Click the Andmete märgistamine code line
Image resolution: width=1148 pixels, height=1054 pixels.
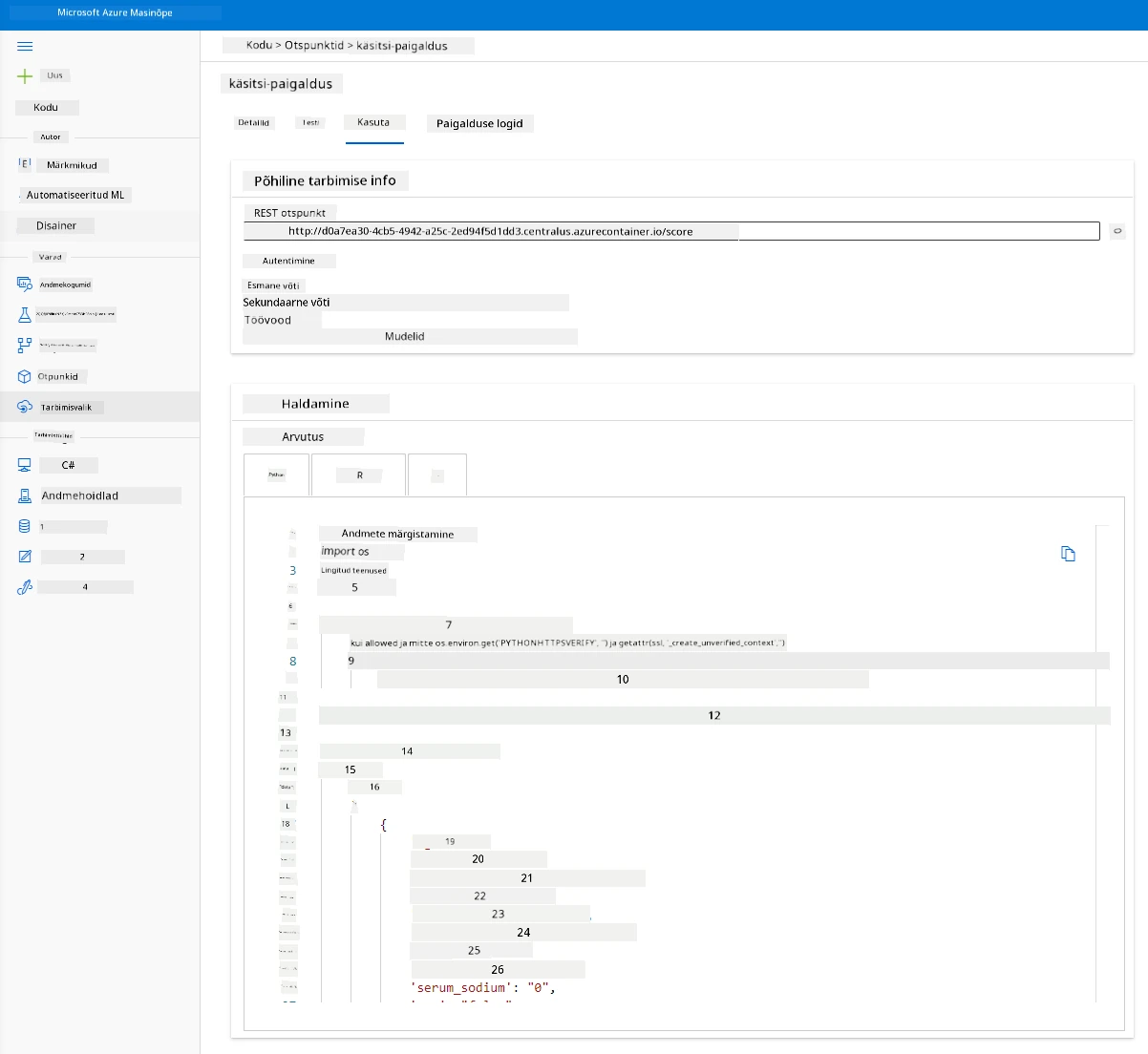(397, 534)
